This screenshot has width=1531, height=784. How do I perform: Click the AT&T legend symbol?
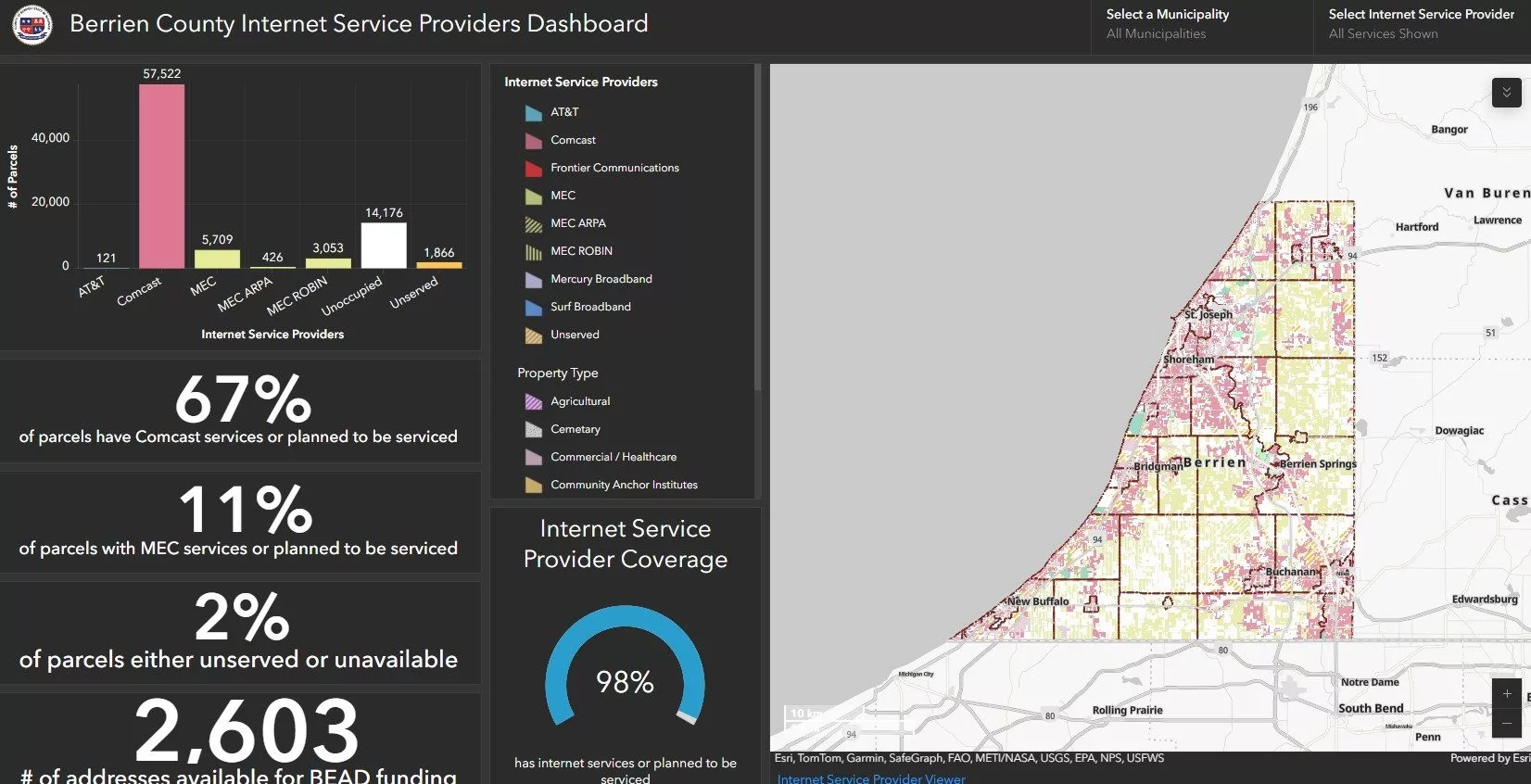533,113
